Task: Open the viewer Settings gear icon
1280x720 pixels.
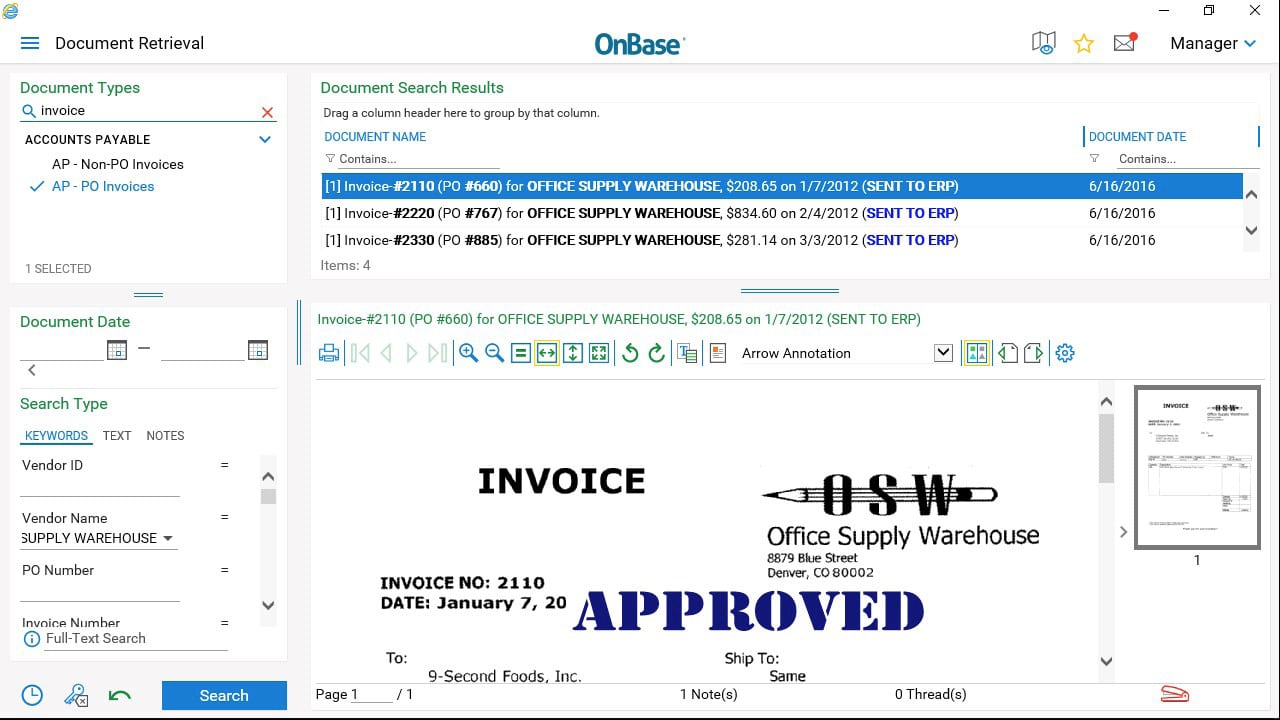Action: pos(1064,352)
